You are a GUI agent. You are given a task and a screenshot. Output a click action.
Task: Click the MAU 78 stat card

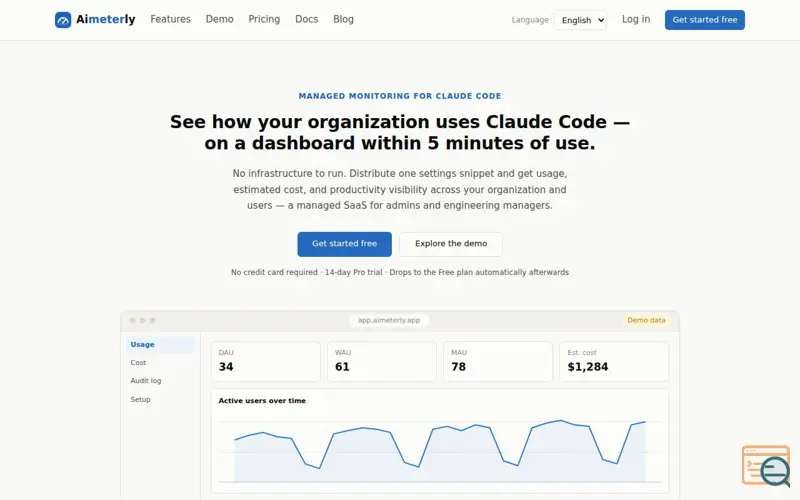pos(498,361)
